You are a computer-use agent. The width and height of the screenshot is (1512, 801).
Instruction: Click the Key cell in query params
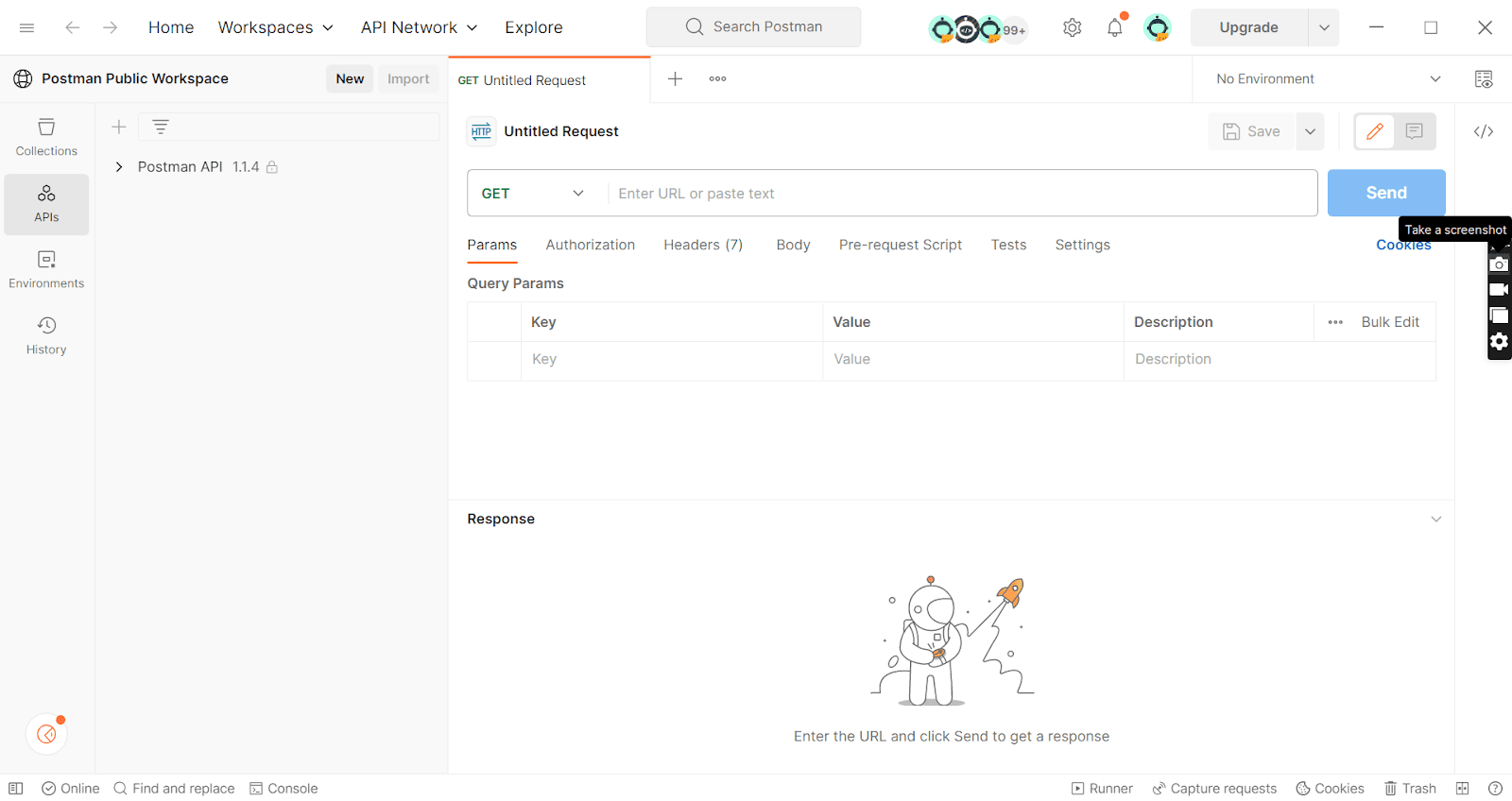671,360
